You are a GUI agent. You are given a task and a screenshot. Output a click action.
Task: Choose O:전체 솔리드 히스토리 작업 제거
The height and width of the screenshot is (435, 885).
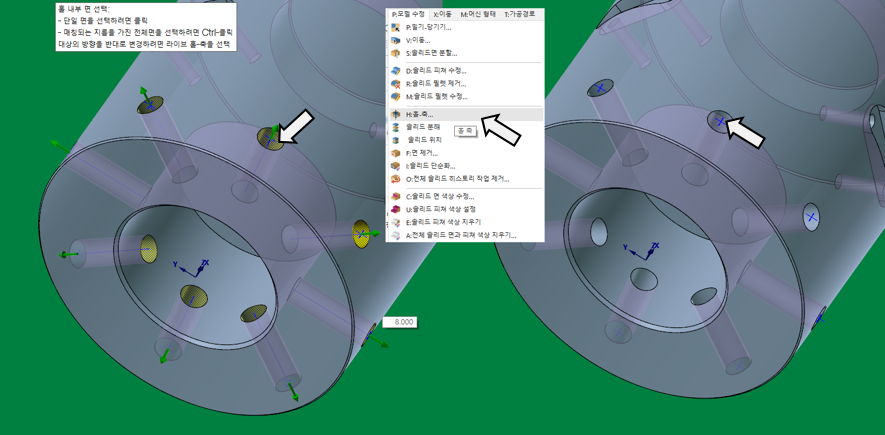[465, 179]
